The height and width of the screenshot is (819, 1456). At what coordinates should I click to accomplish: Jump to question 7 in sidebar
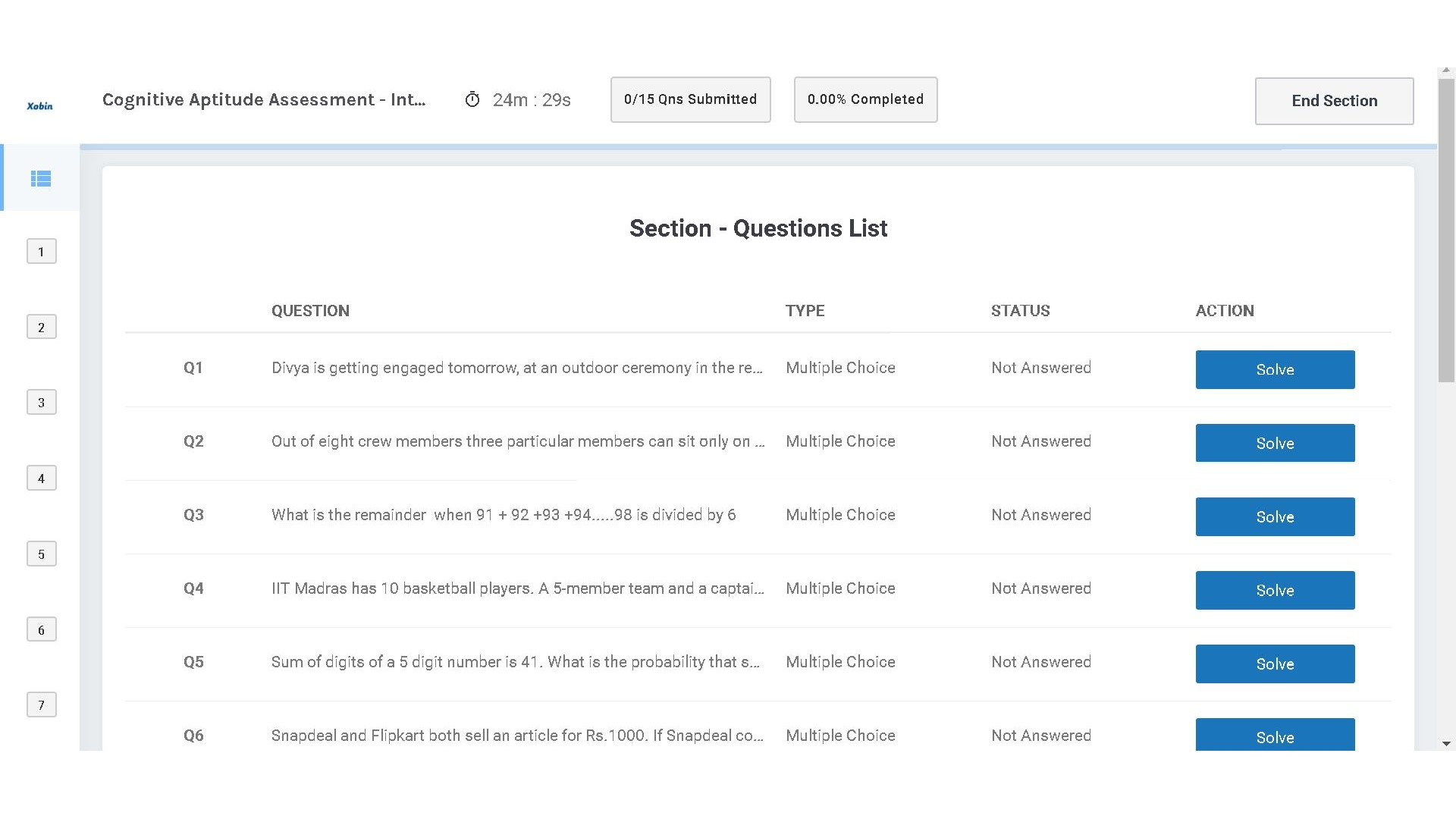42,705
